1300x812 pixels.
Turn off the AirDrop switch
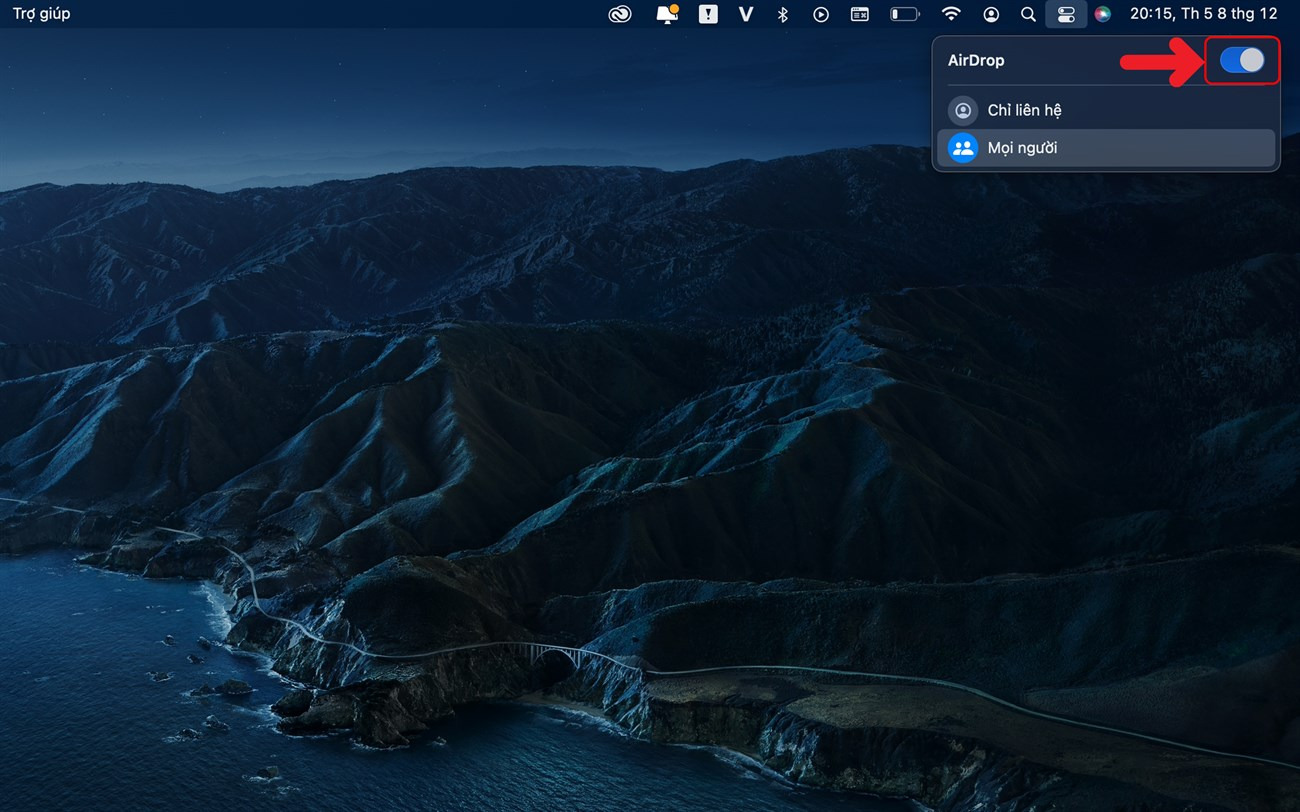(1242, 61)
